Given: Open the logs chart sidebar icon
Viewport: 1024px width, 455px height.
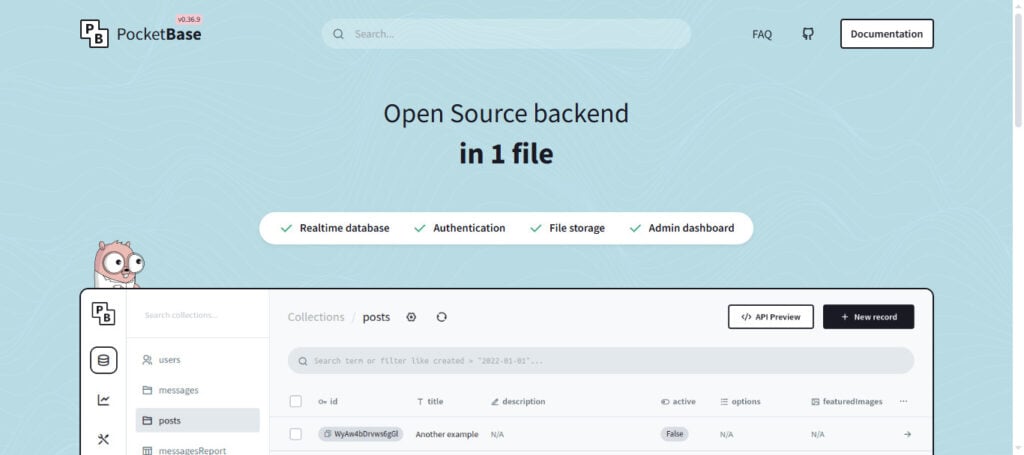Looking at the screenshot, I should (103, 400).
